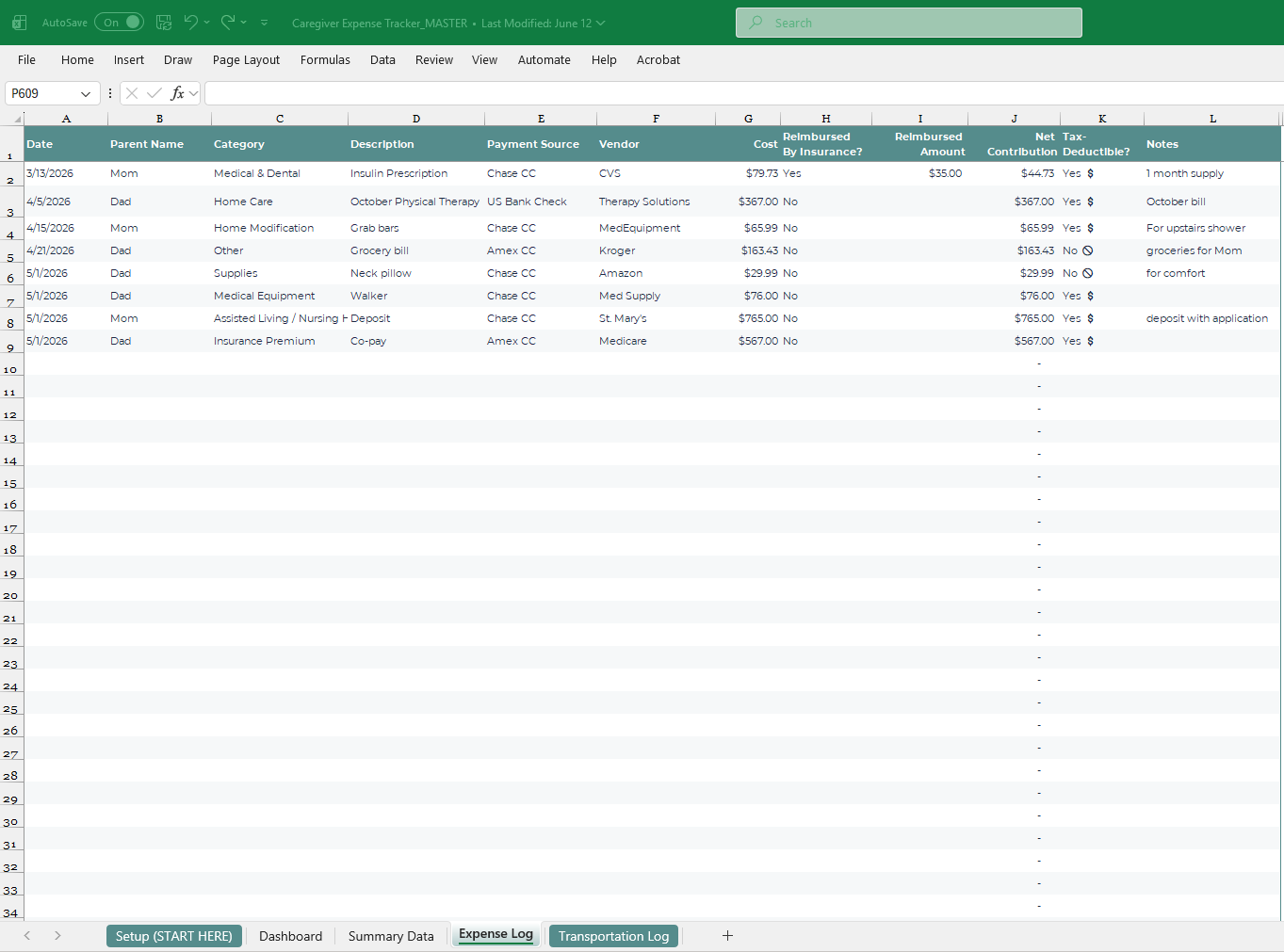Viewport: 1284px width, 952px height.
Task: Open the Page Layout tab
Action: (x=246, y=60)
